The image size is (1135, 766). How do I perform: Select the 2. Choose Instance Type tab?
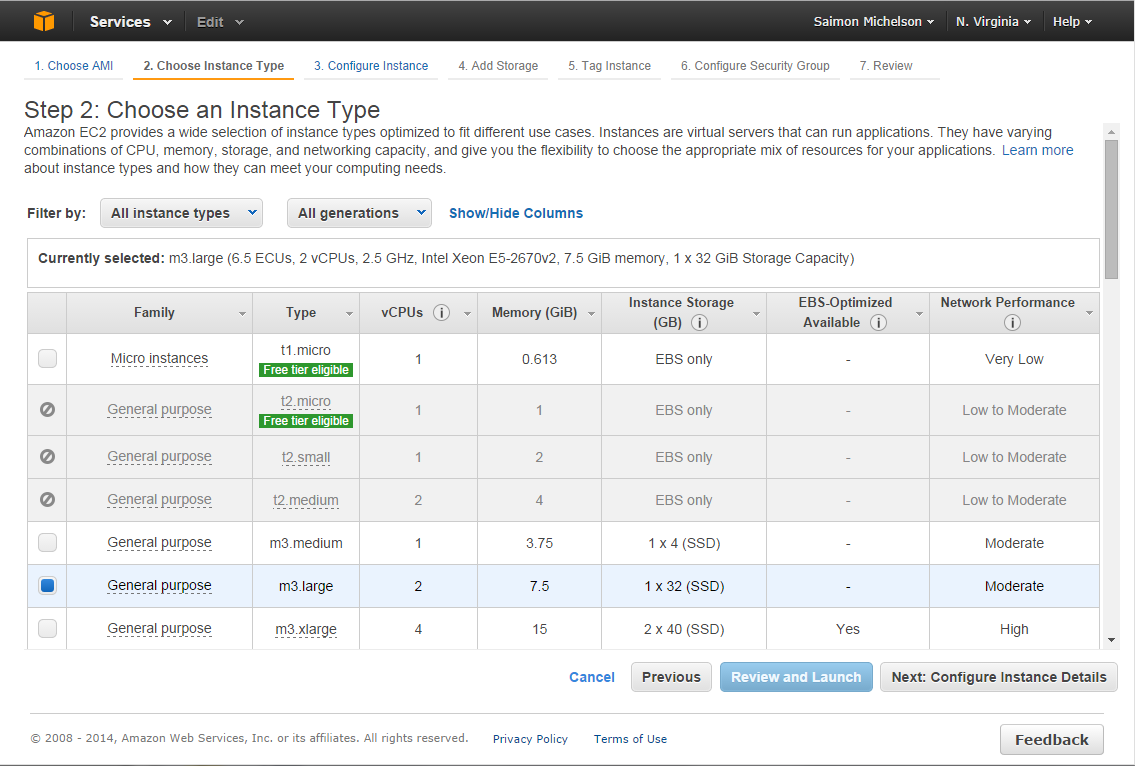(214, 66)
